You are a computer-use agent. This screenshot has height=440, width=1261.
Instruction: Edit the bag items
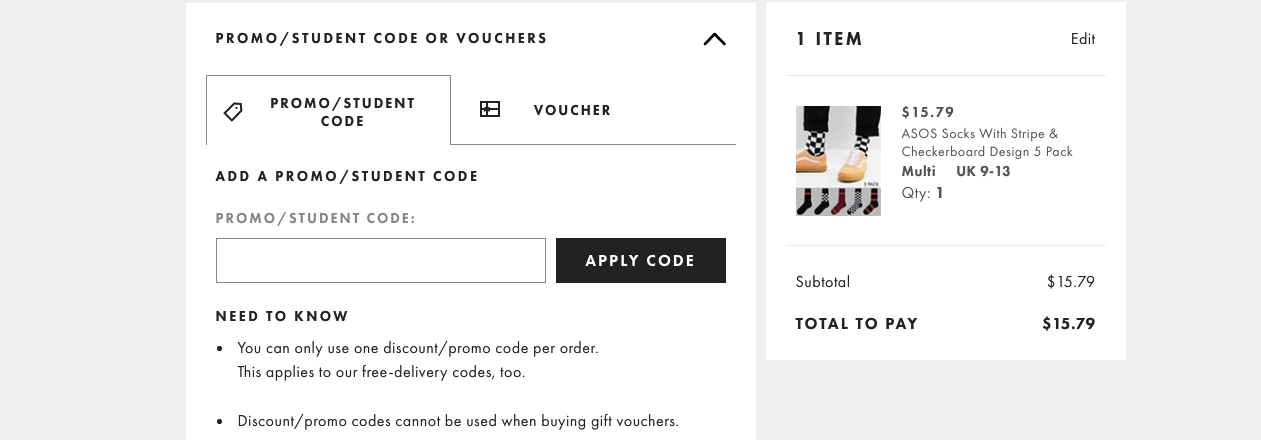coord(1083,39)
